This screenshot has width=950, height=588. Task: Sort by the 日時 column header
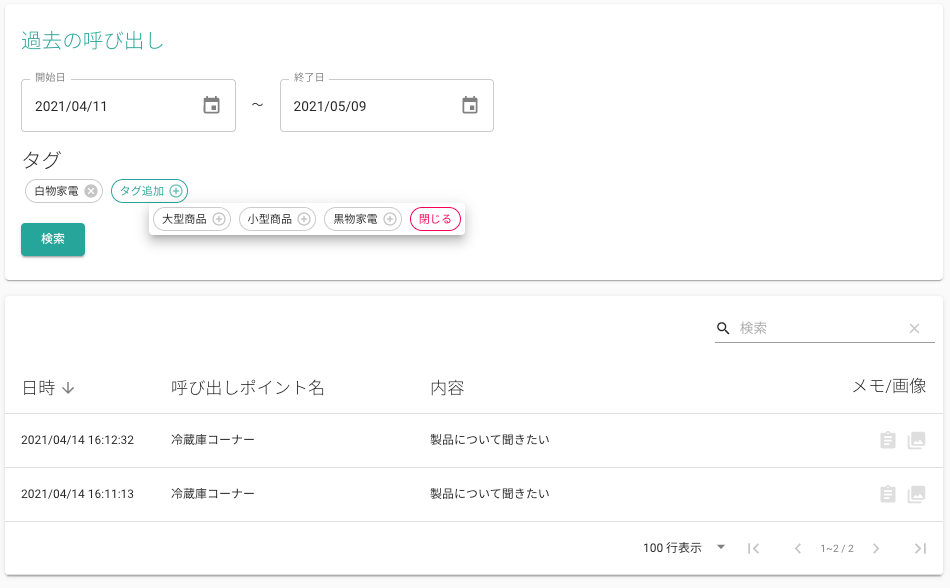[48, 388]
